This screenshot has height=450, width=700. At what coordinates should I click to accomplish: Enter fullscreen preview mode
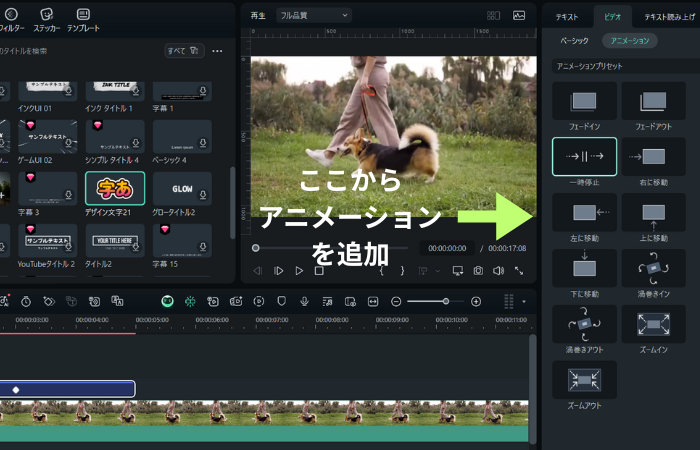coord(519,271)
